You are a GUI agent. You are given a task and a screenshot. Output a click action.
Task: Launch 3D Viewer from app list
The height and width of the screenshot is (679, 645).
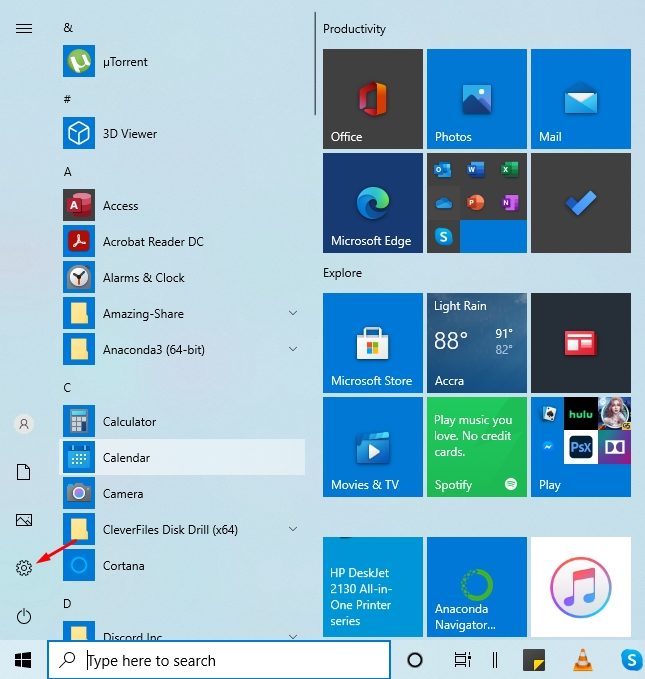coord(182,133)
